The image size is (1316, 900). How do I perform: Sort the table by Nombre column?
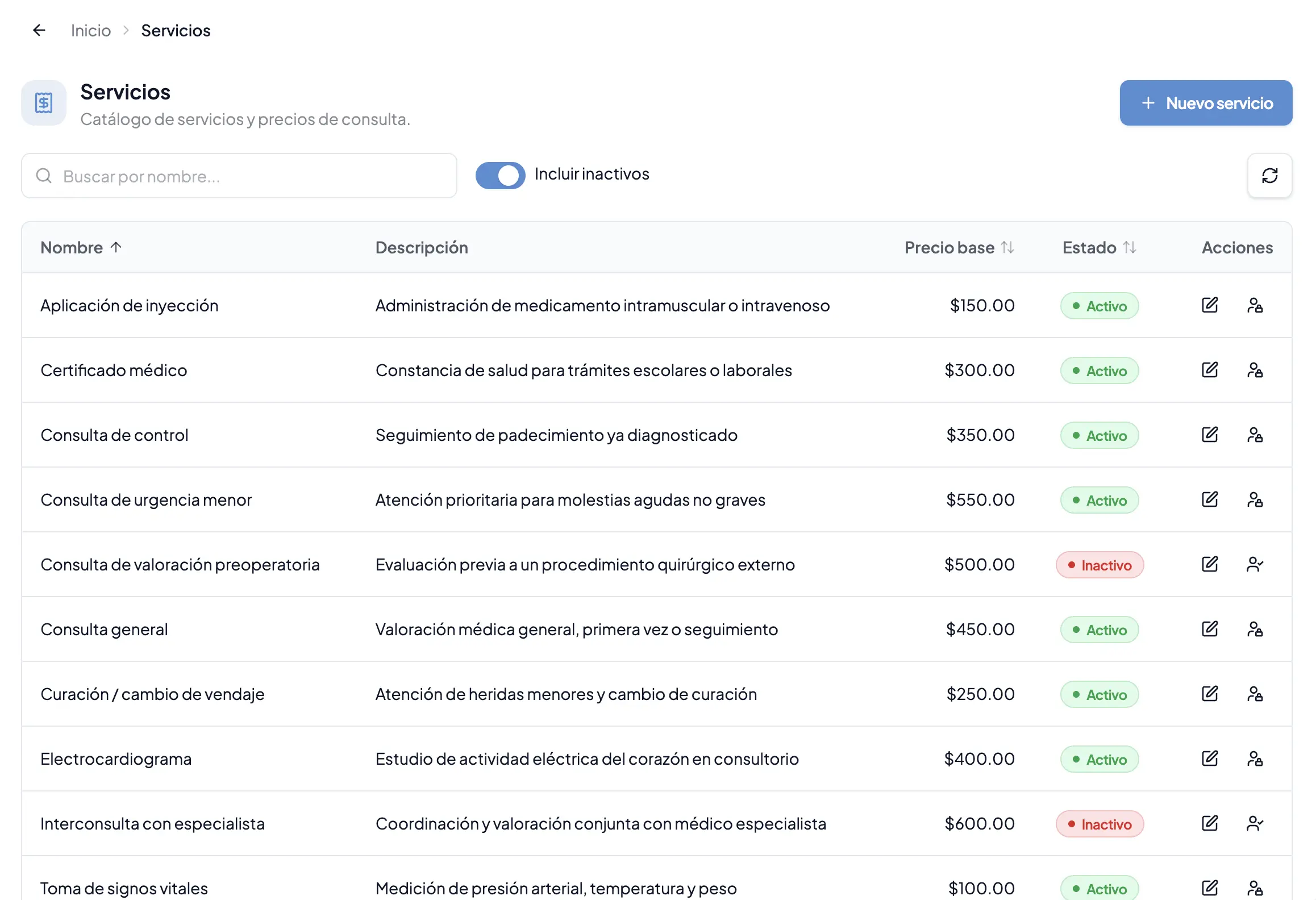pos(81,248)
